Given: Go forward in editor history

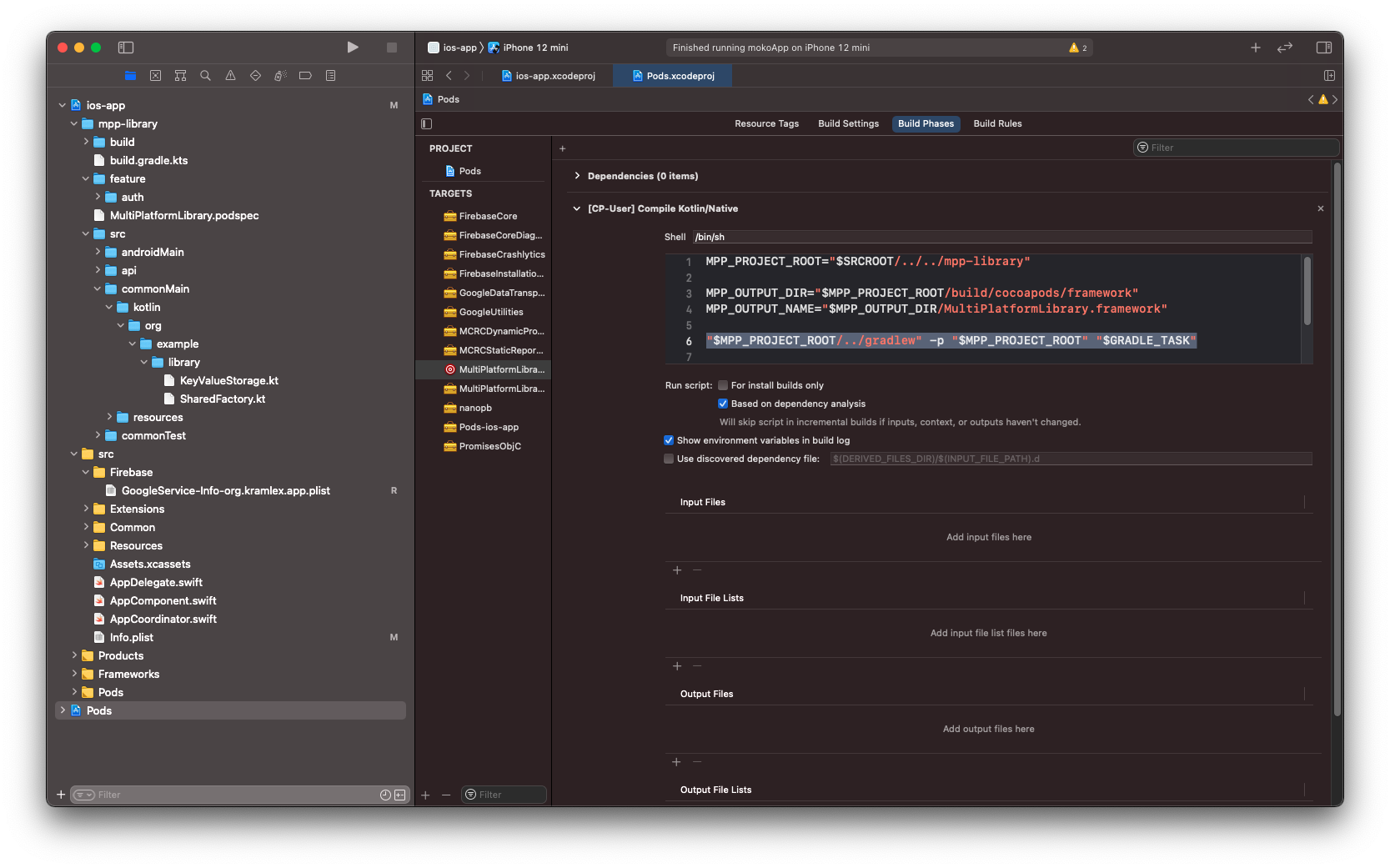Looking at the screenshot, I should 467,76.
